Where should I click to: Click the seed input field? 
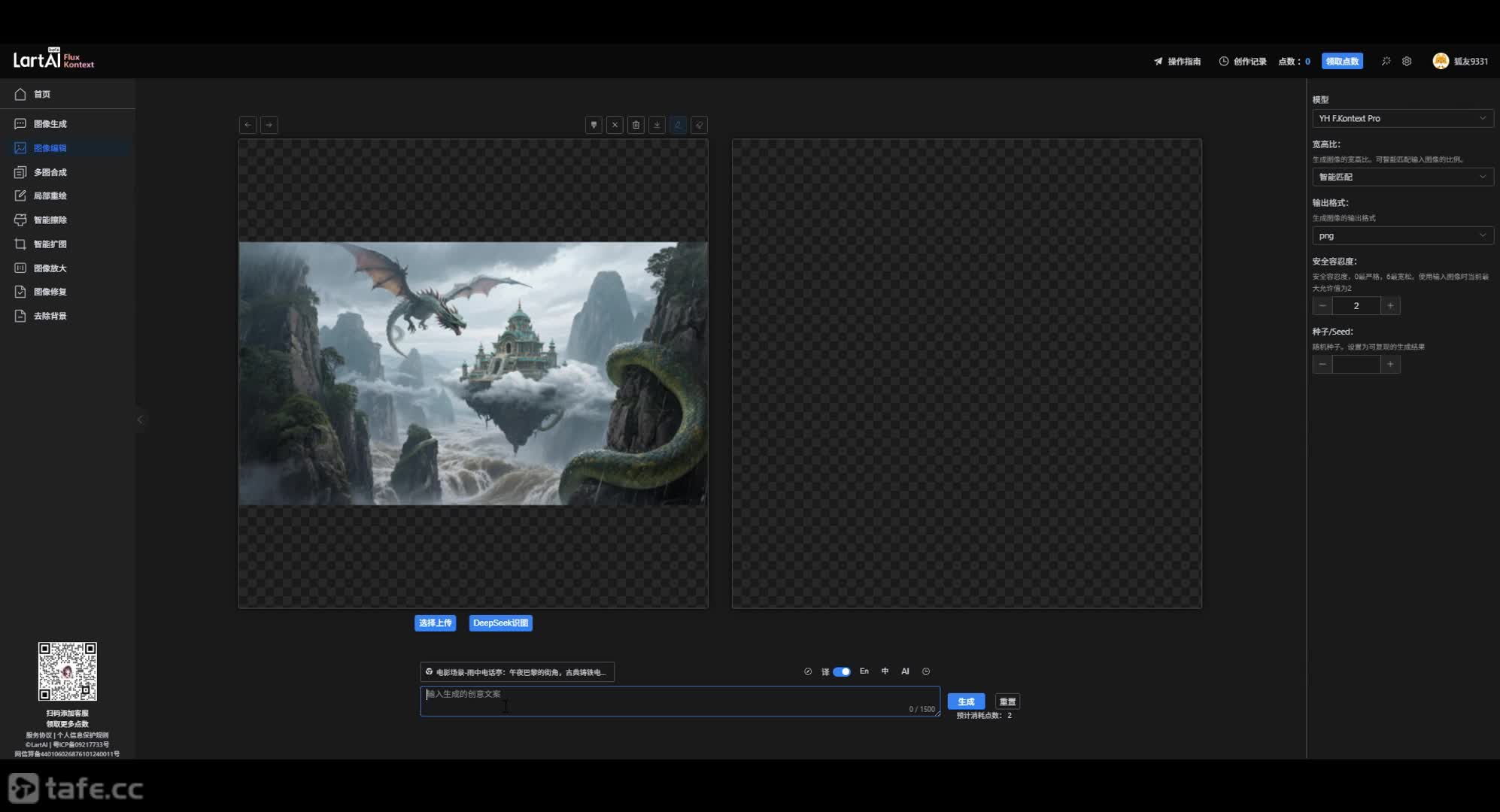click(1356, 364)
